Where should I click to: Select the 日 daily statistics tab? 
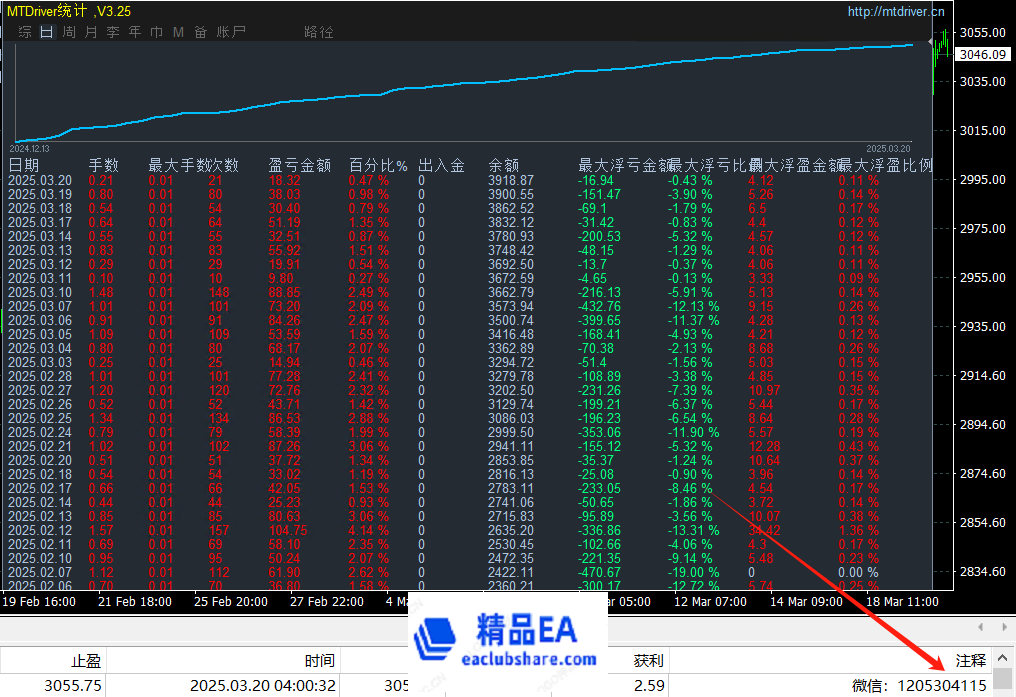coord(47,32)
